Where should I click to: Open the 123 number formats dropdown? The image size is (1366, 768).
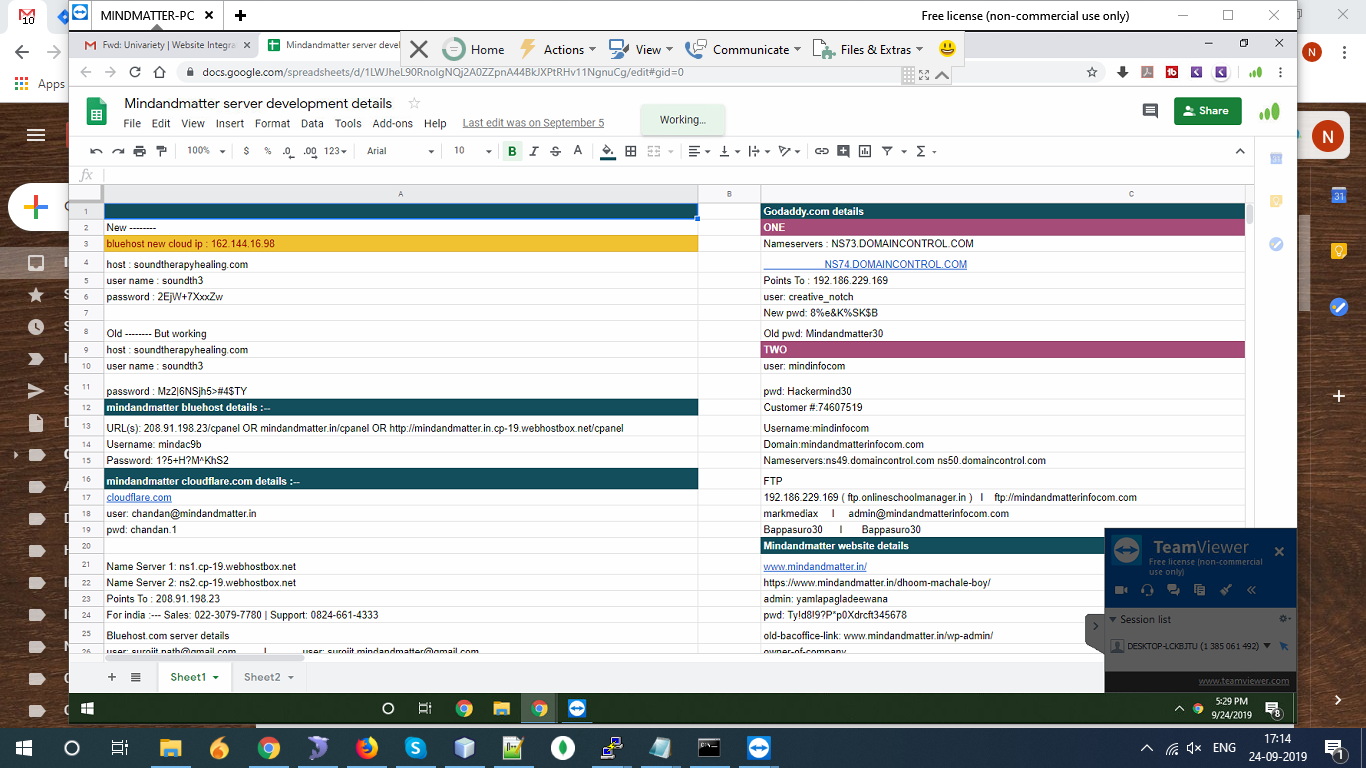pyautogui.click(x=336, y=151)
